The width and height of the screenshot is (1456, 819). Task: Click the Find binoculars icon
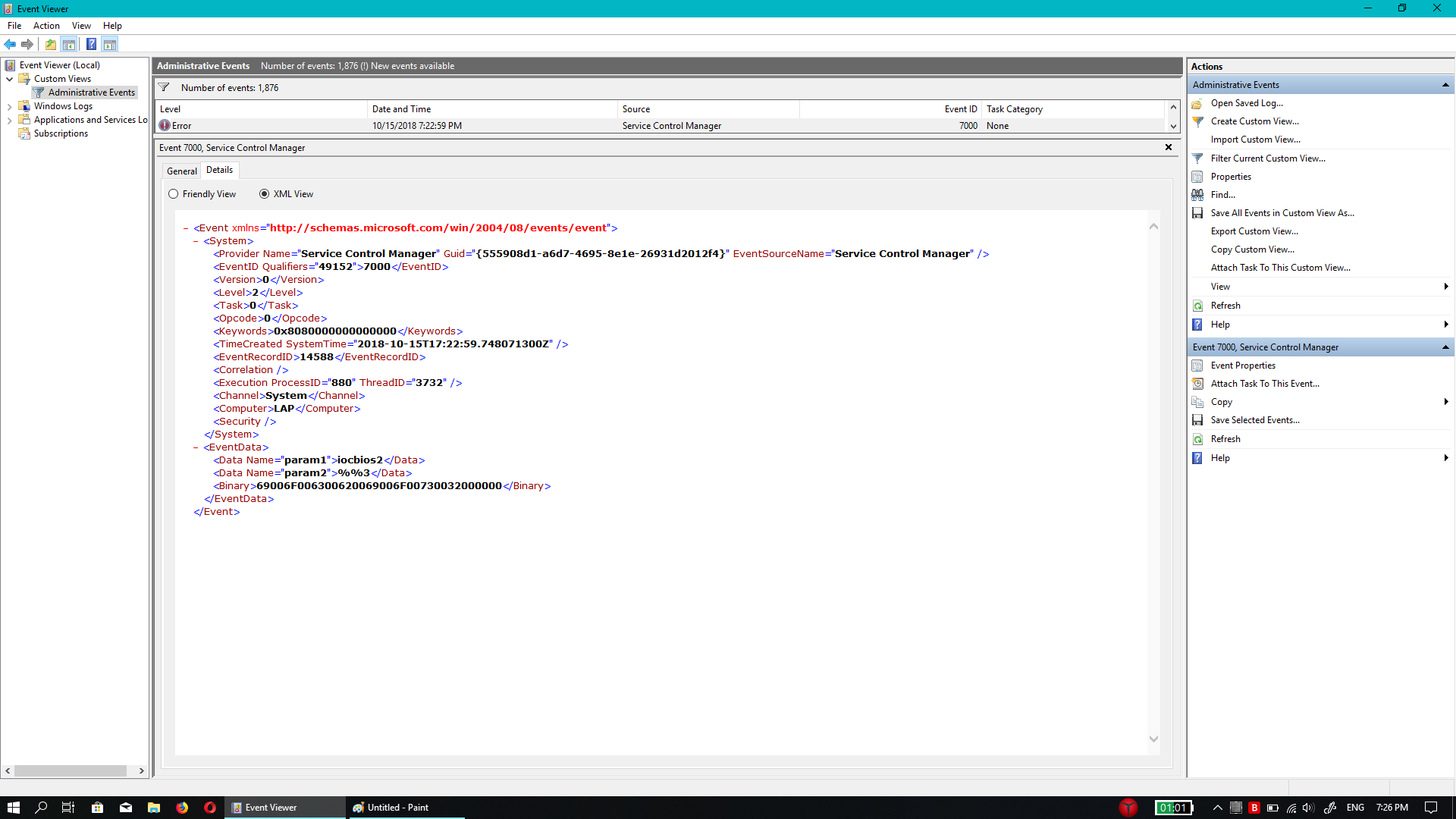pos(1197,195)
